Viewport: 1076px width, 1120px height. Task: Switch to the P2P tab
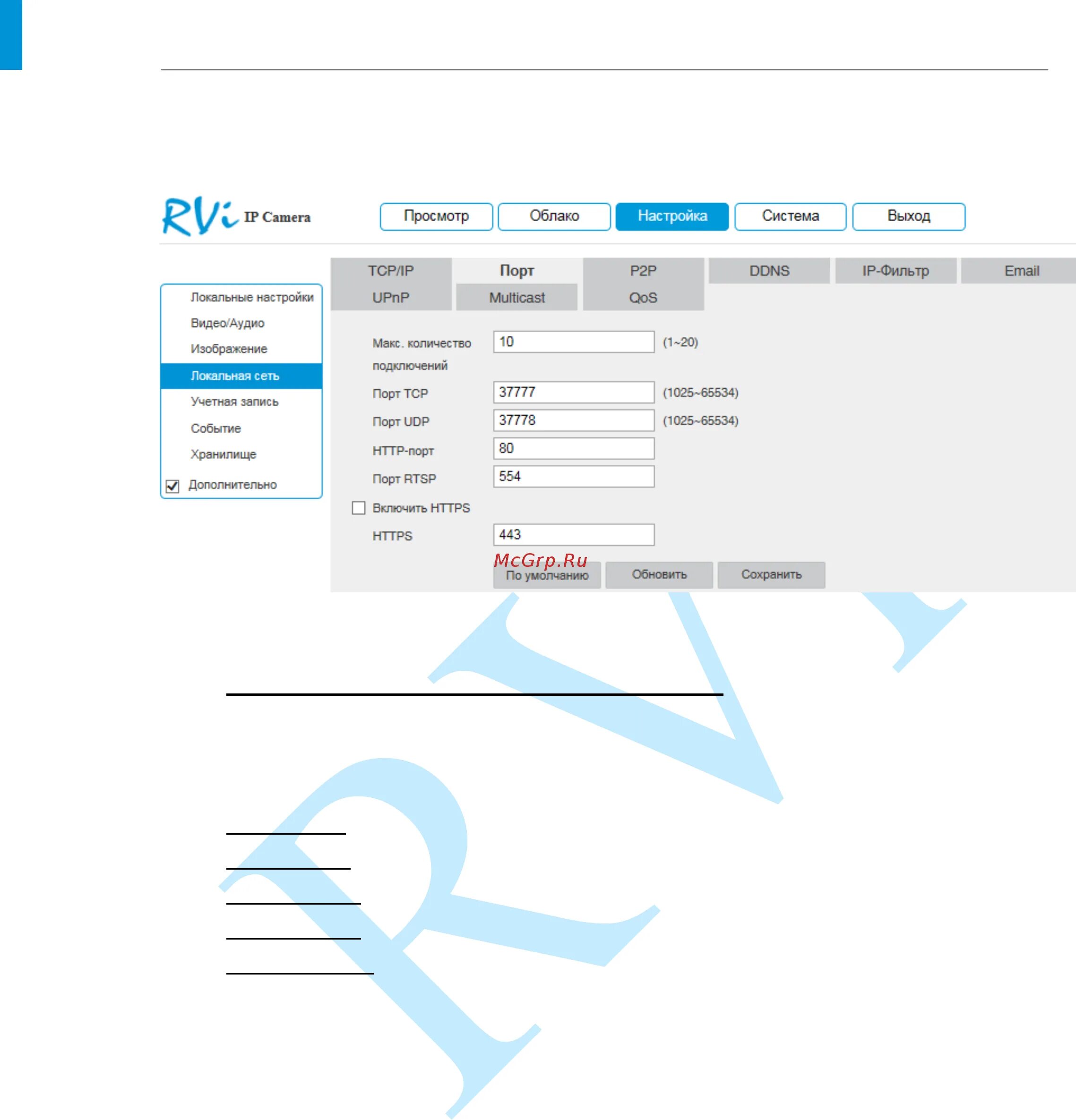coord(643,271)
